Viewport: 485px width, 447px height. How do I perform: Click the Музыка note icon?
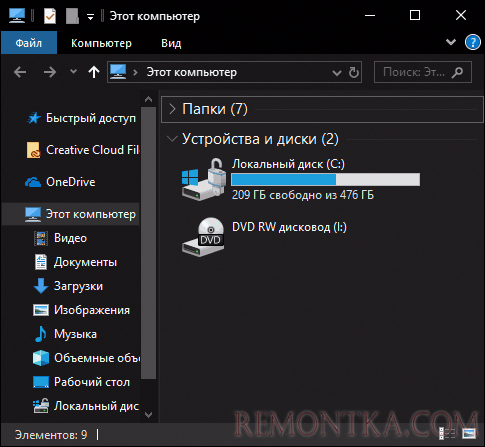coord(41,334)
